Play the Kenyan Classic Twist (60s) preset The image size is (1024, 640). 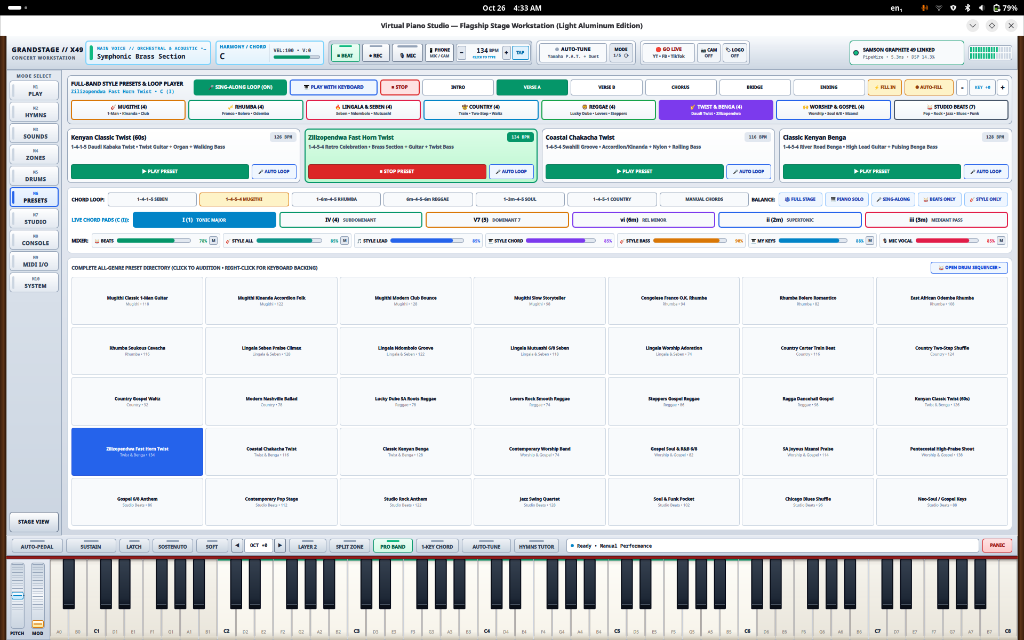click(160, 171)
